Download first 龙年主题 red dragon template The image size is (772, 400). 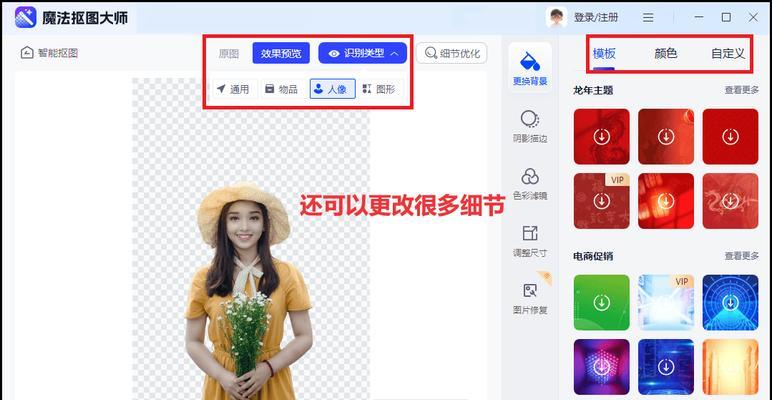click(x=602, y=136)
